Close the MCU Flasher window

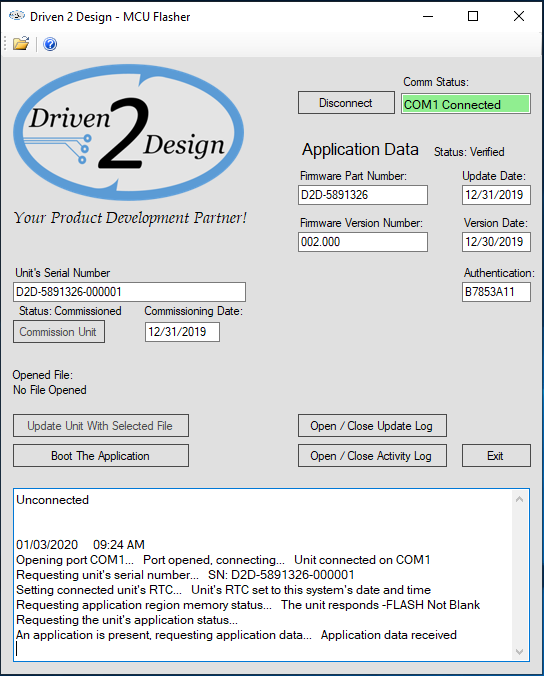519,16
